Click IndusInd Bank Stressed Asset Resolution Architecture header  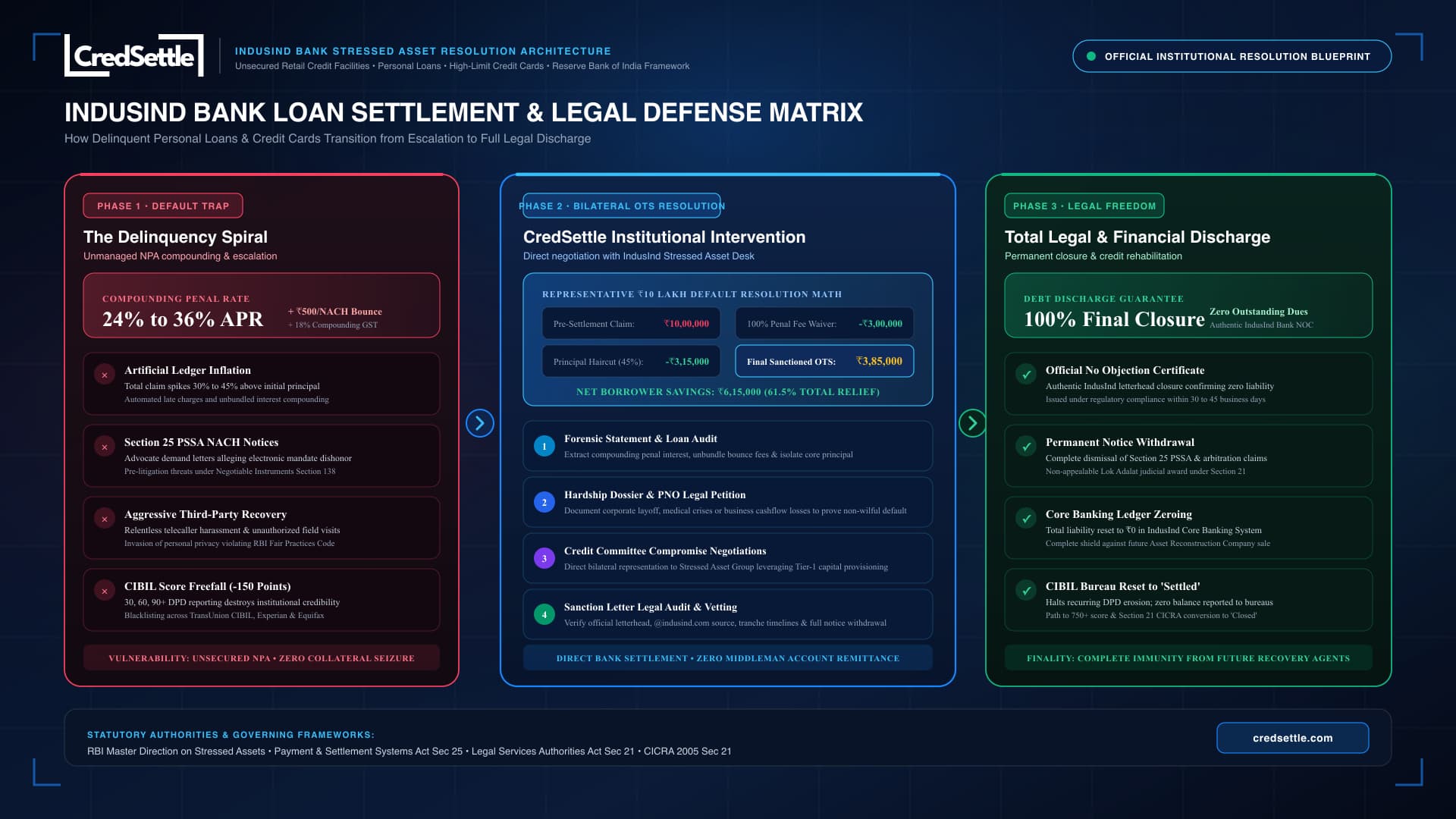coord(423,51)
